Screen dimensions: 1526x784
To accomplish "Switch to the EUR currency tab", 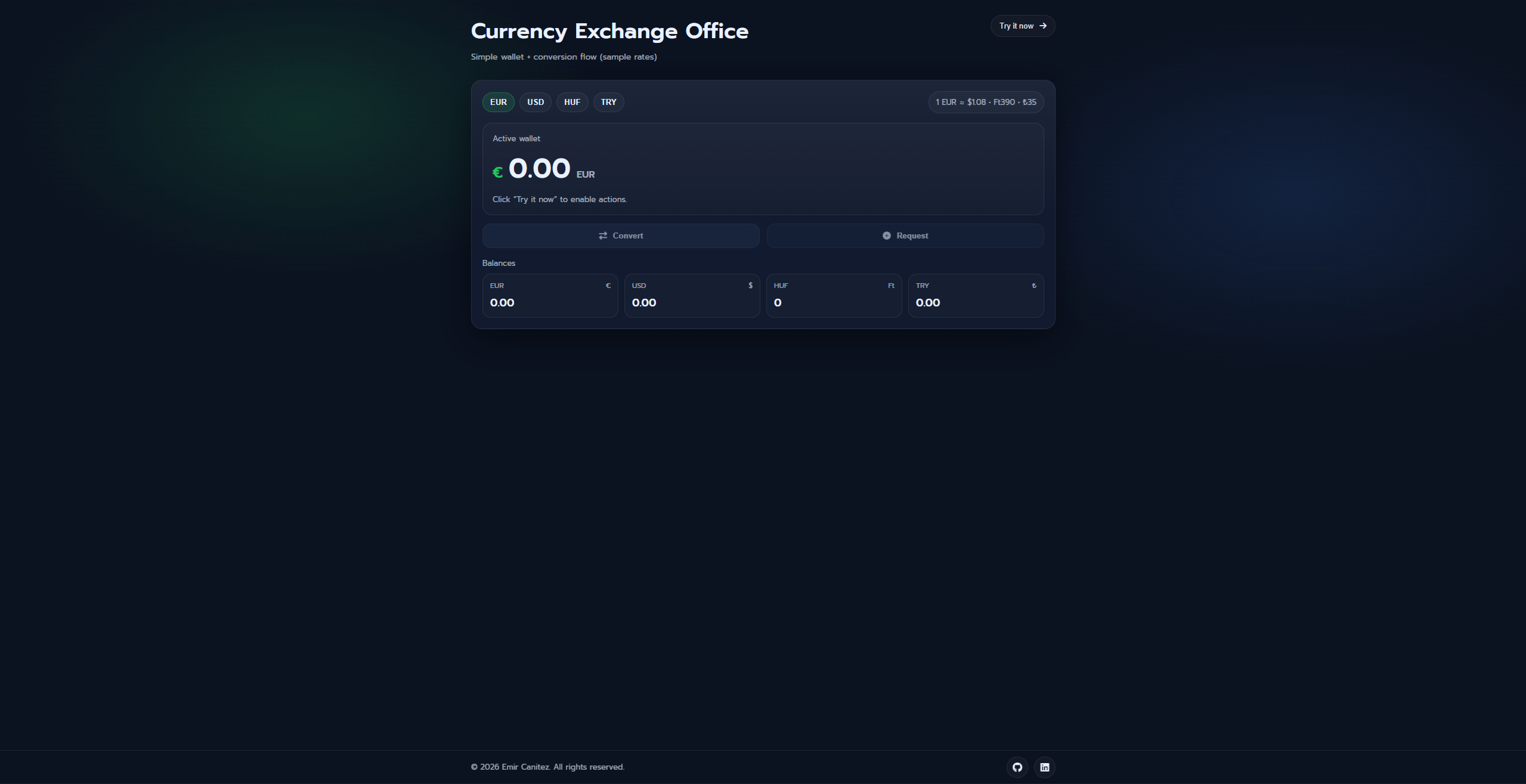I will [498, 102].
